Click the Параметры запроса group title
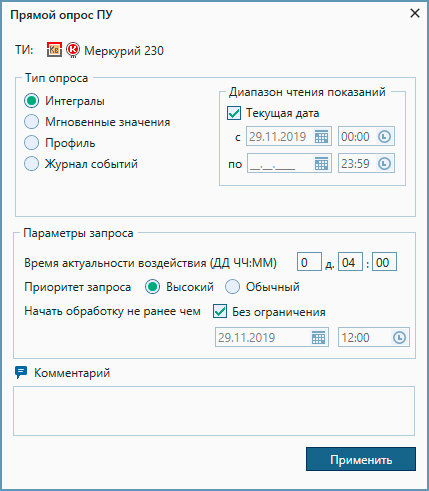Screen dimensions: 429x491 click(x=78, y=233)
